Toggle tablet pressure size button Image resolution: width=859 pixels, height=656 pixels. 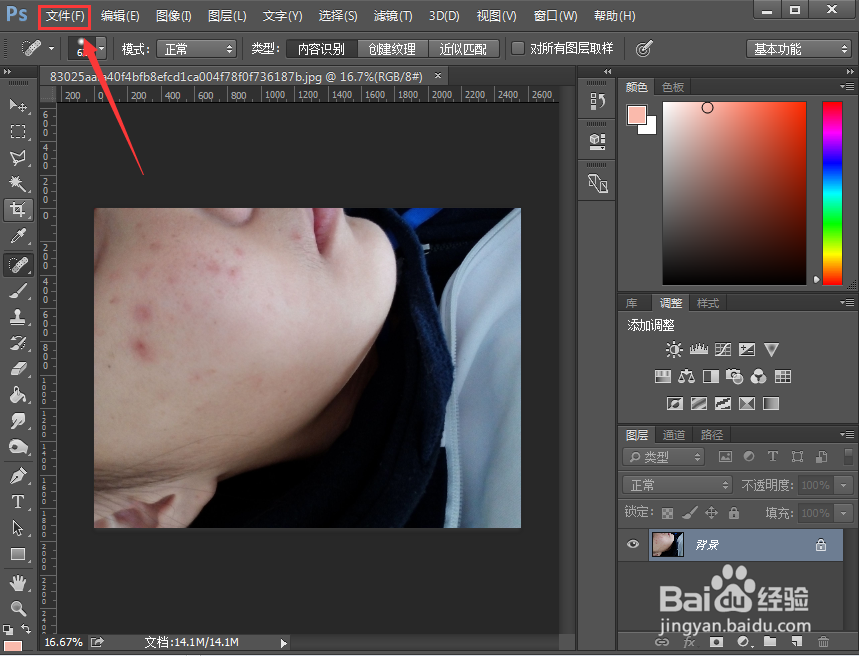point(644,49)
